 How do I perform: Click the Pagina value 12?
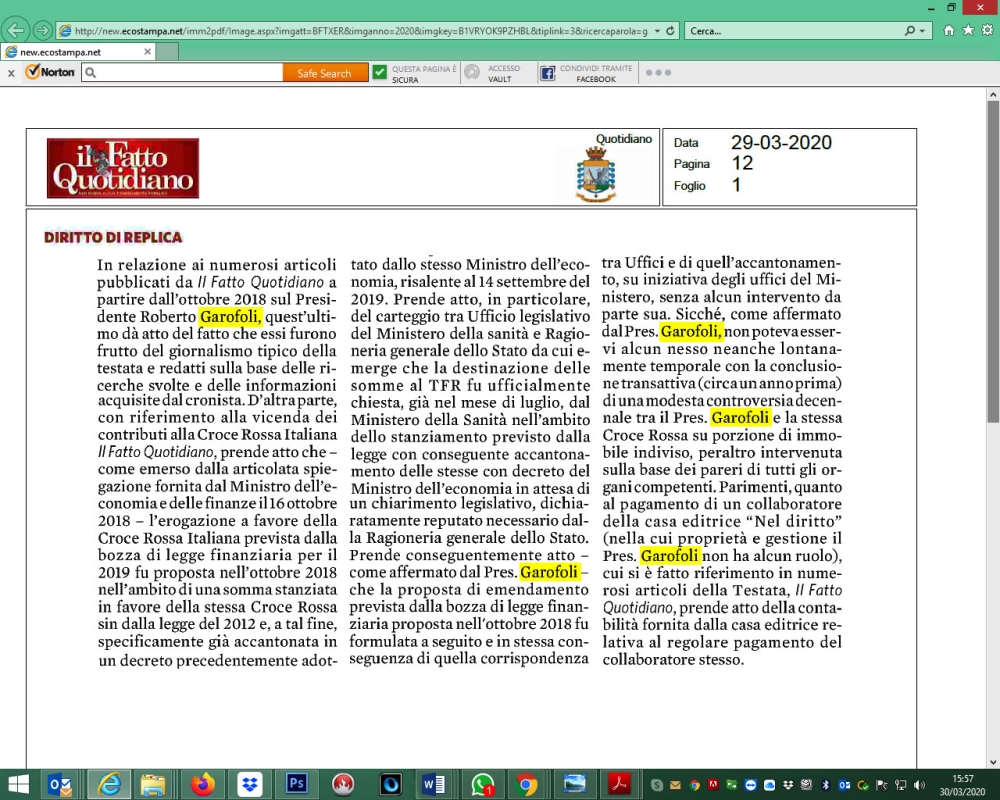(x=742, y=163)
